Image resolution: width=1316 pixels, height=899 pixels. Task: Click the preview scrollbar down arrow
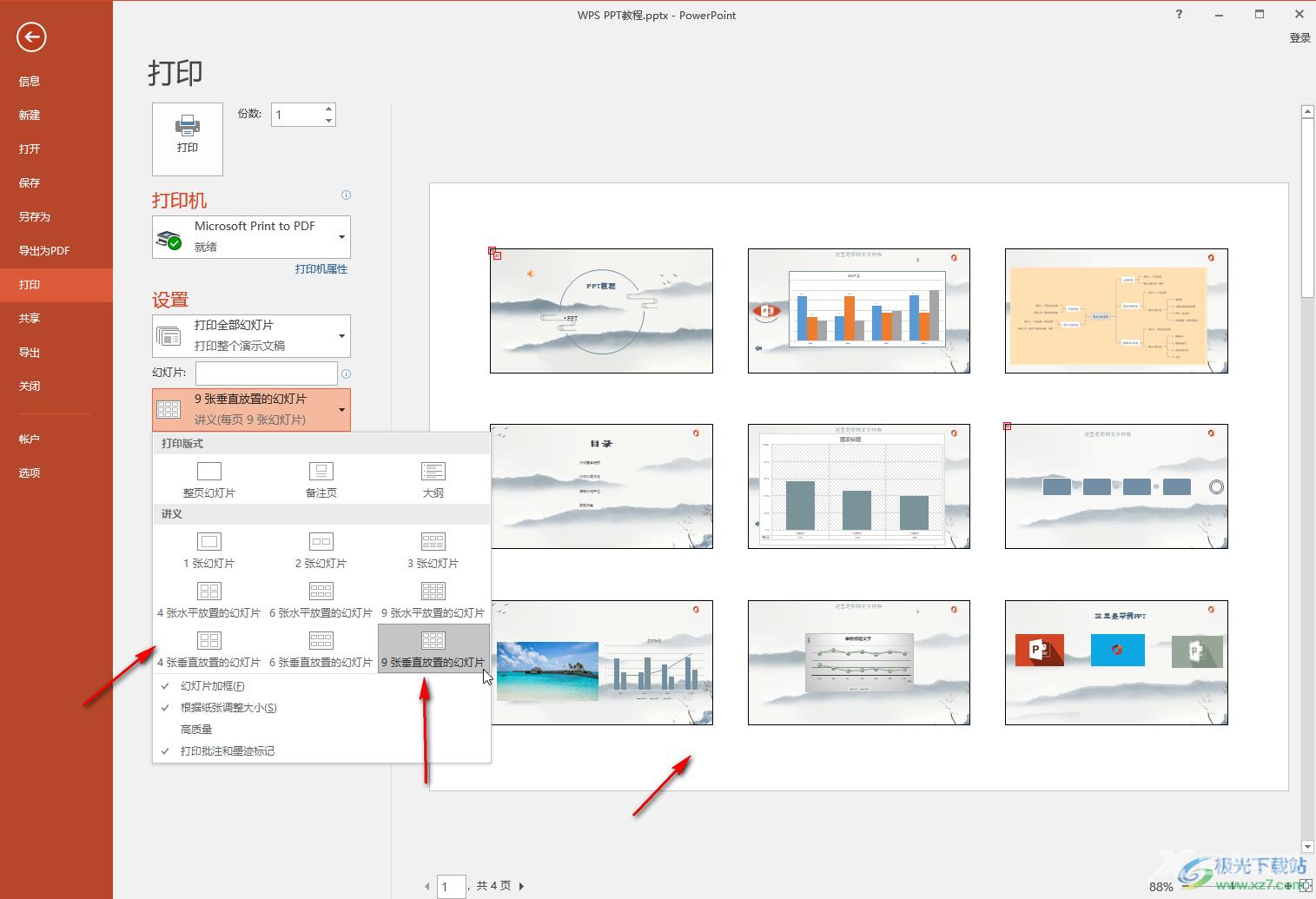[x=1307, y=847]
